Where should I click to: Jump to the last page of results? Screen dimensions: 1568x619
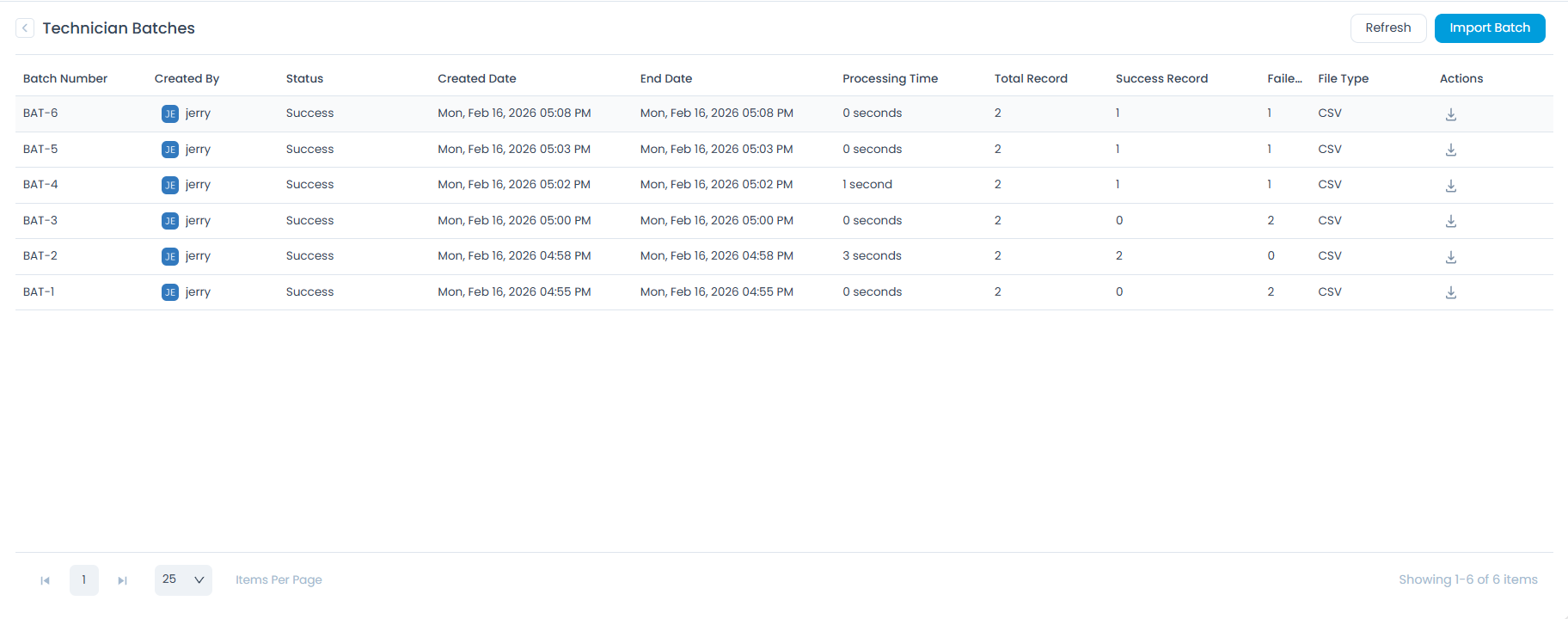point(122,580)
